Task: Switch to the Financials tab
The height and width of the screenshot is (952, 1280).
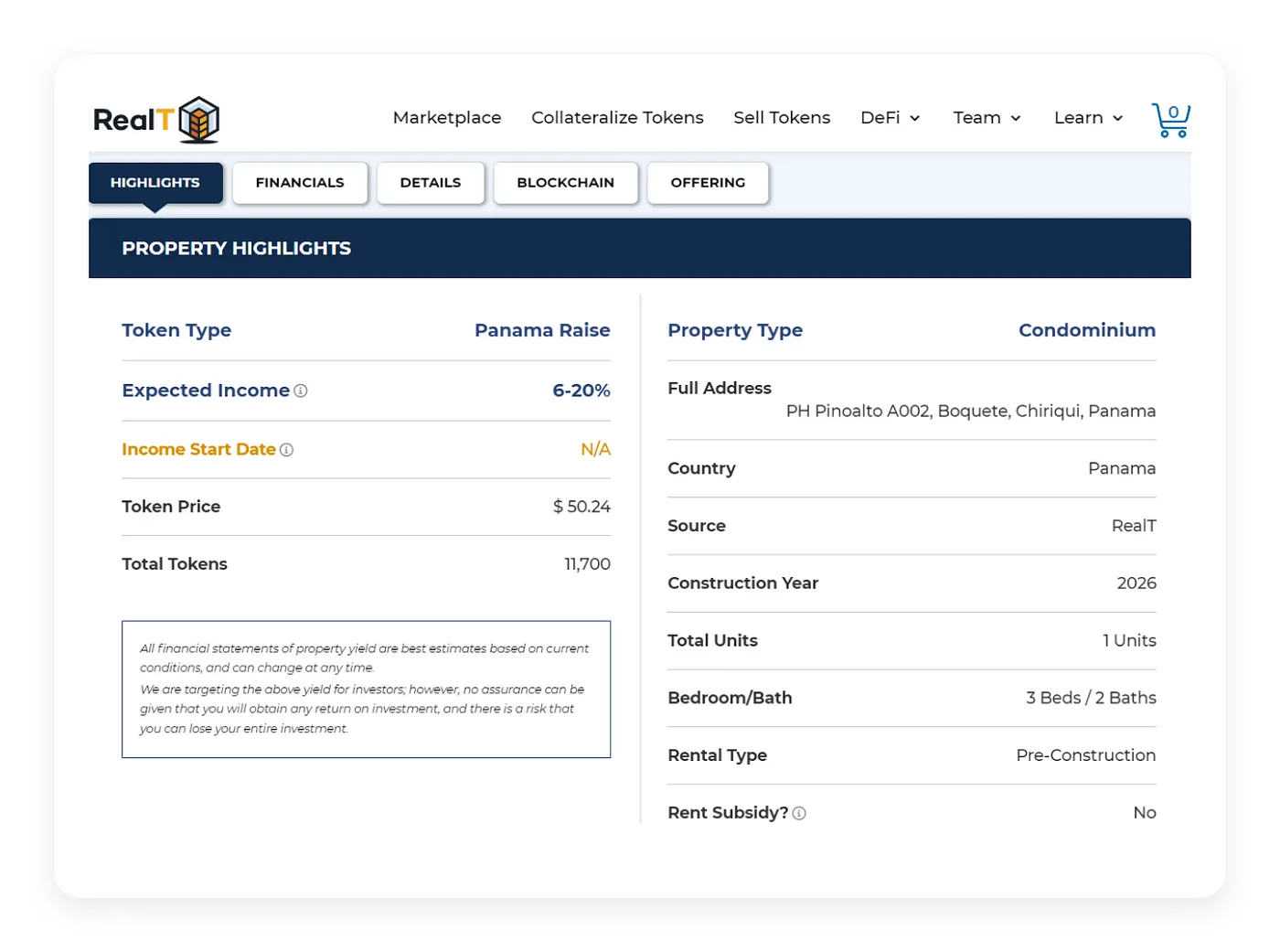Action: (300, 183)
